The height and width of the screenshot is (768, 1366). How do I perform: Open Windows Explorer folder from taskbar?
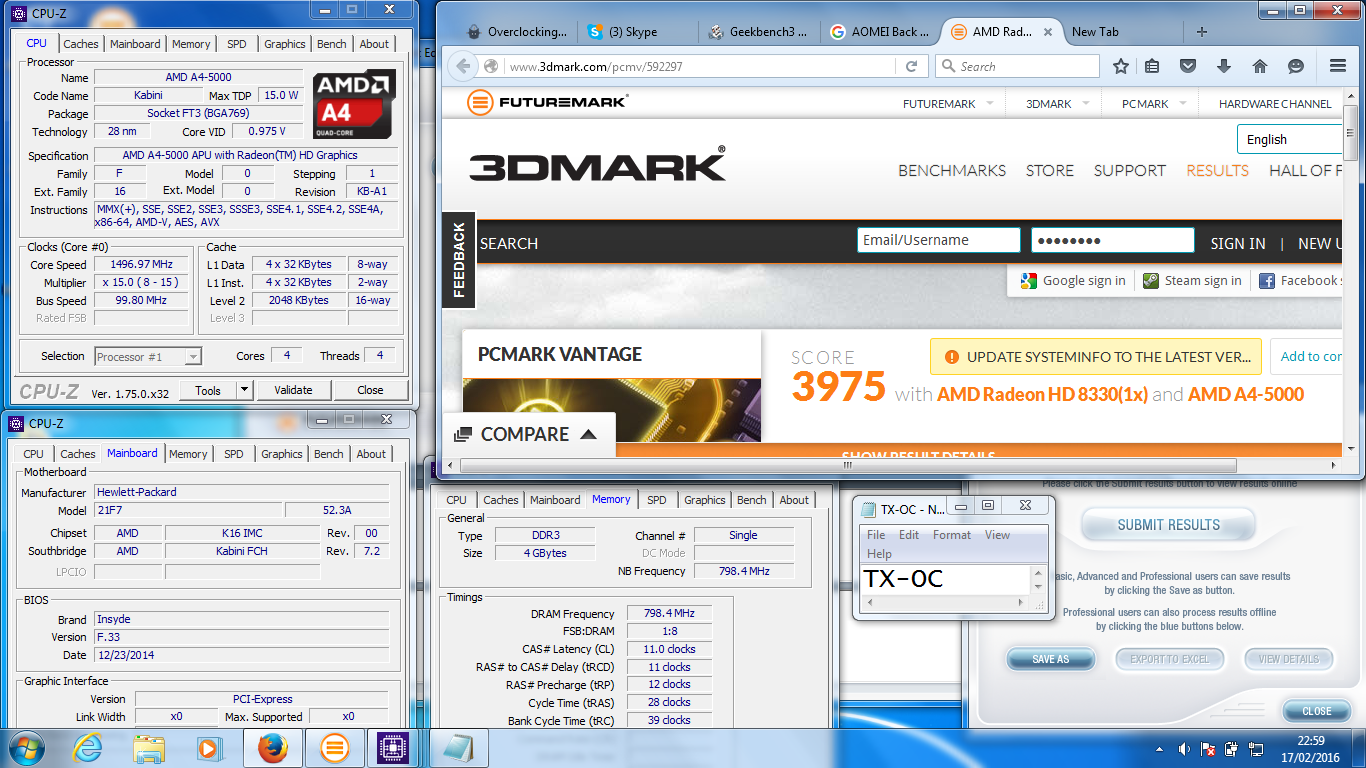[x=149, y=748]
